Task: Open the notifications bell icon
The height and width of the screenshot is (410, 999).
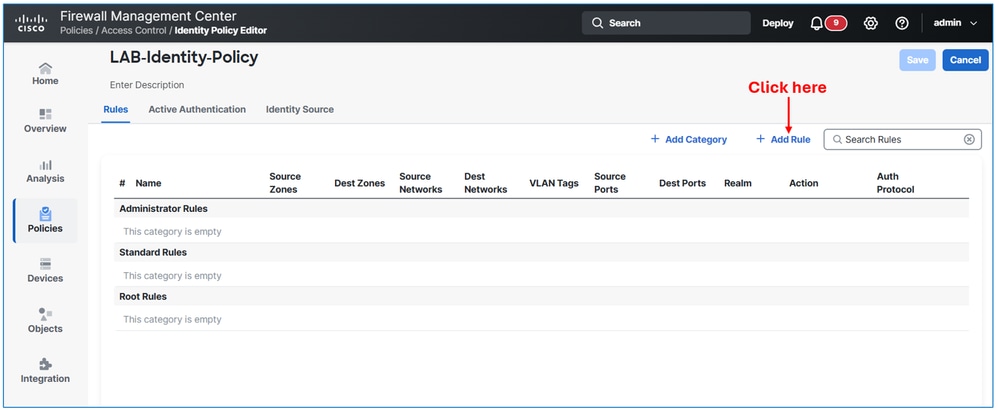Action: tap(816, 23)
